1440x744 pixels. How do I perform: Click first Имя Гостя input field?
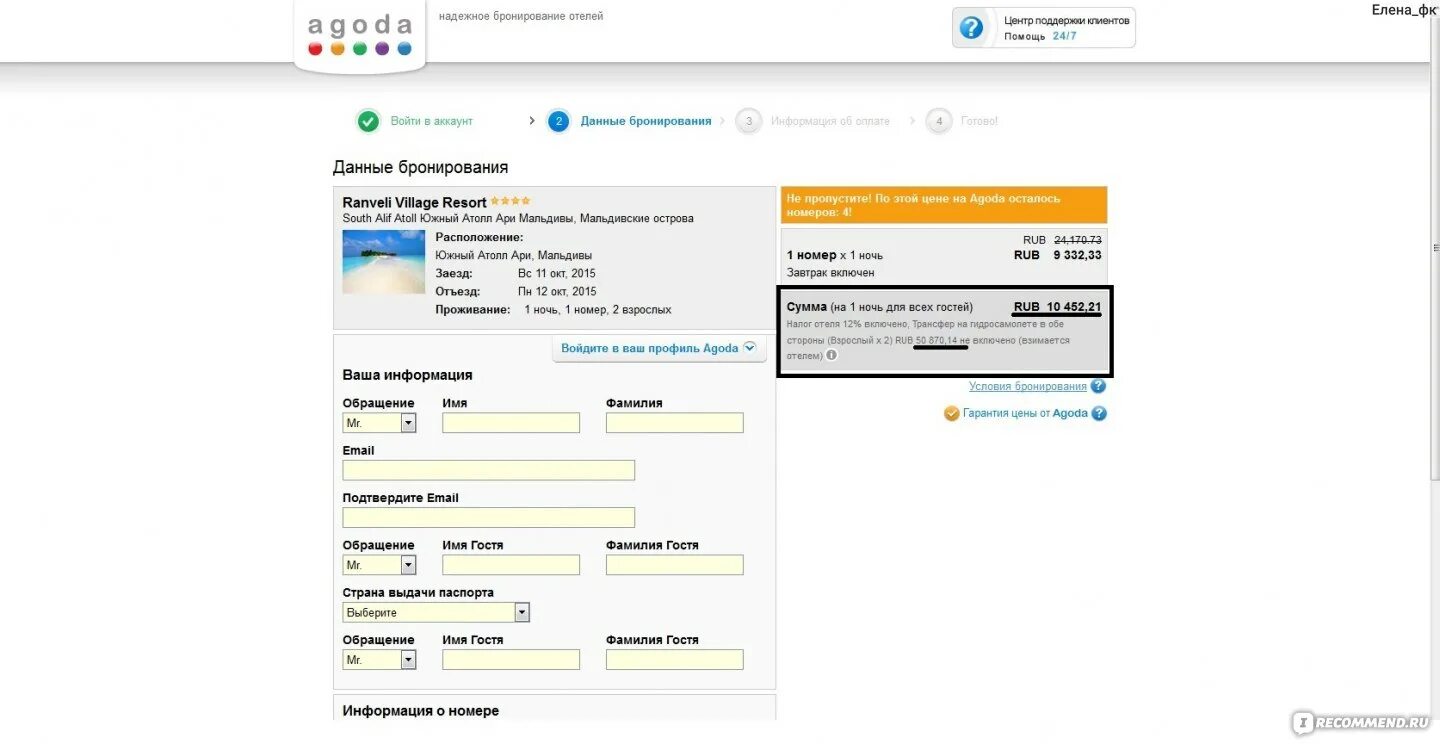[x=511, y=565]
